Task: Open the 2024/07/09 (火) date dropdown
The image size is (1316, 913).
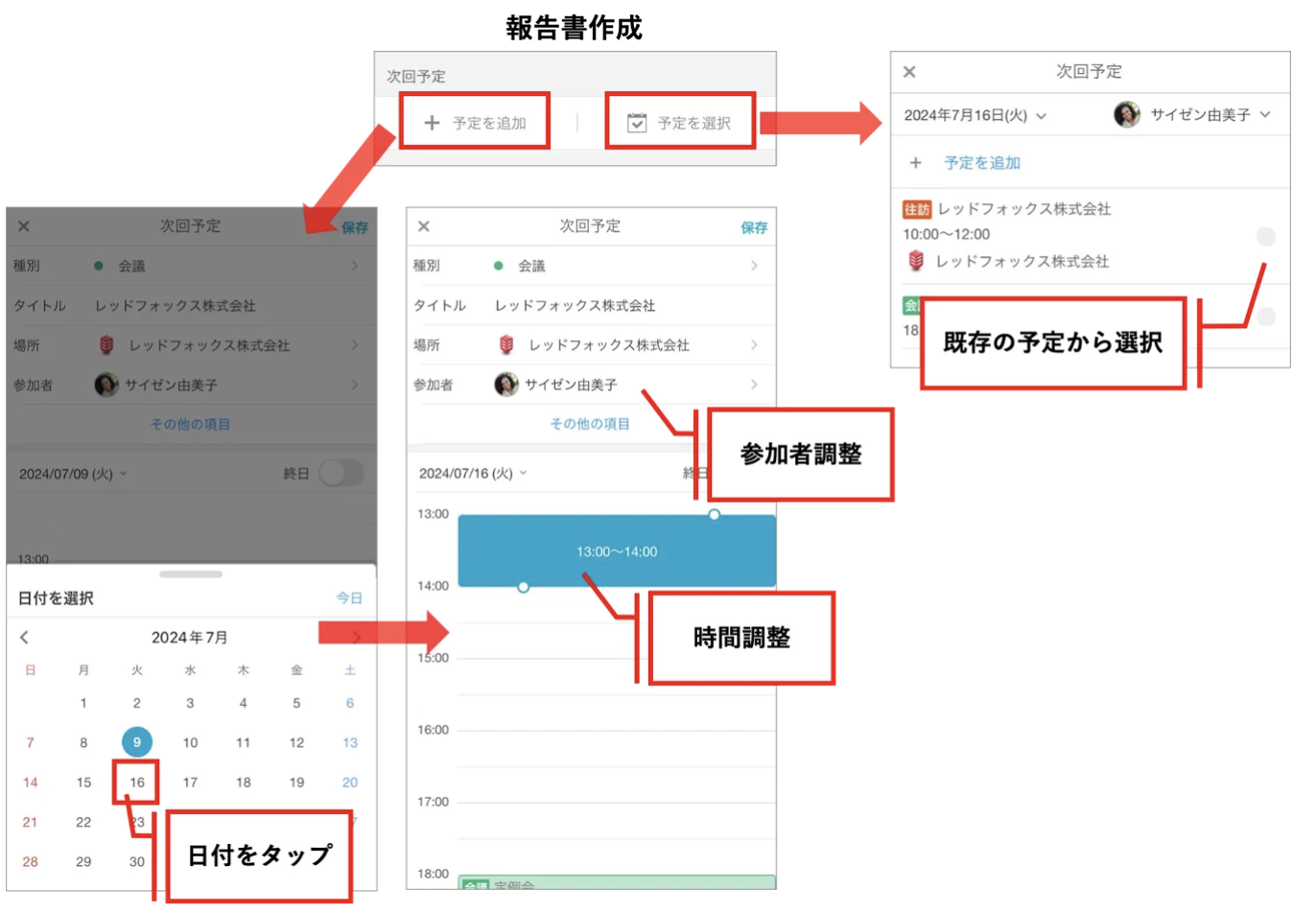Action: [73, 474]
